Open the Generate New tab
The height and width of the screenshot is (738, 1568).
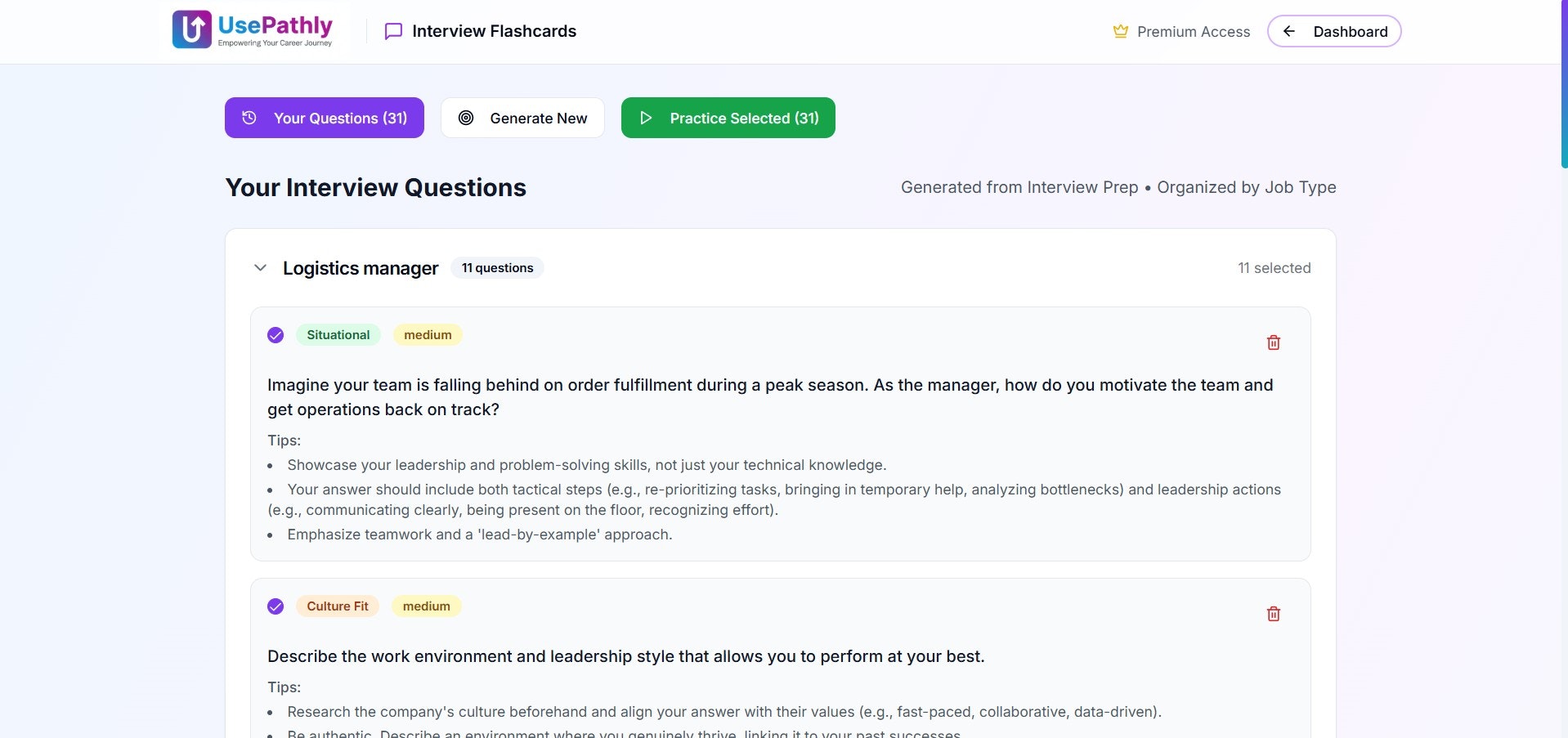click(522, 118)
